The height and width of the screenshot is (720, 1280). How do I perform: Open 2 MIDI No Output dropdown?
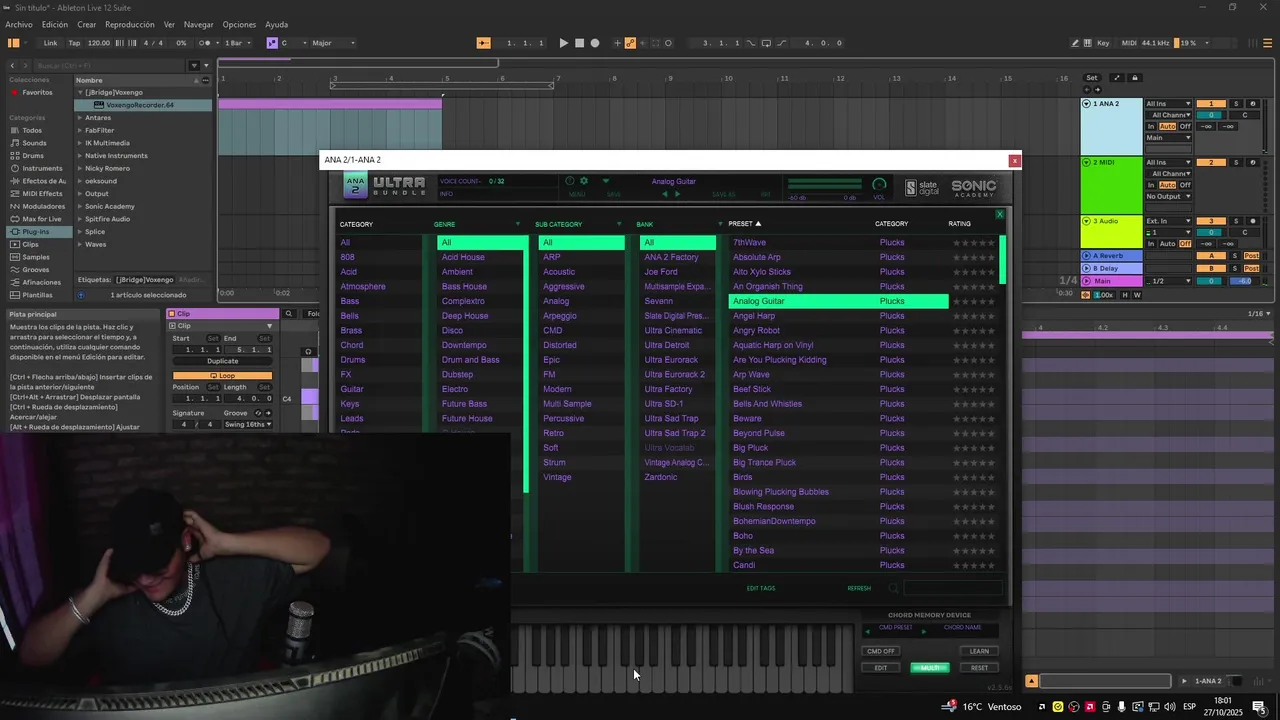1169,197
